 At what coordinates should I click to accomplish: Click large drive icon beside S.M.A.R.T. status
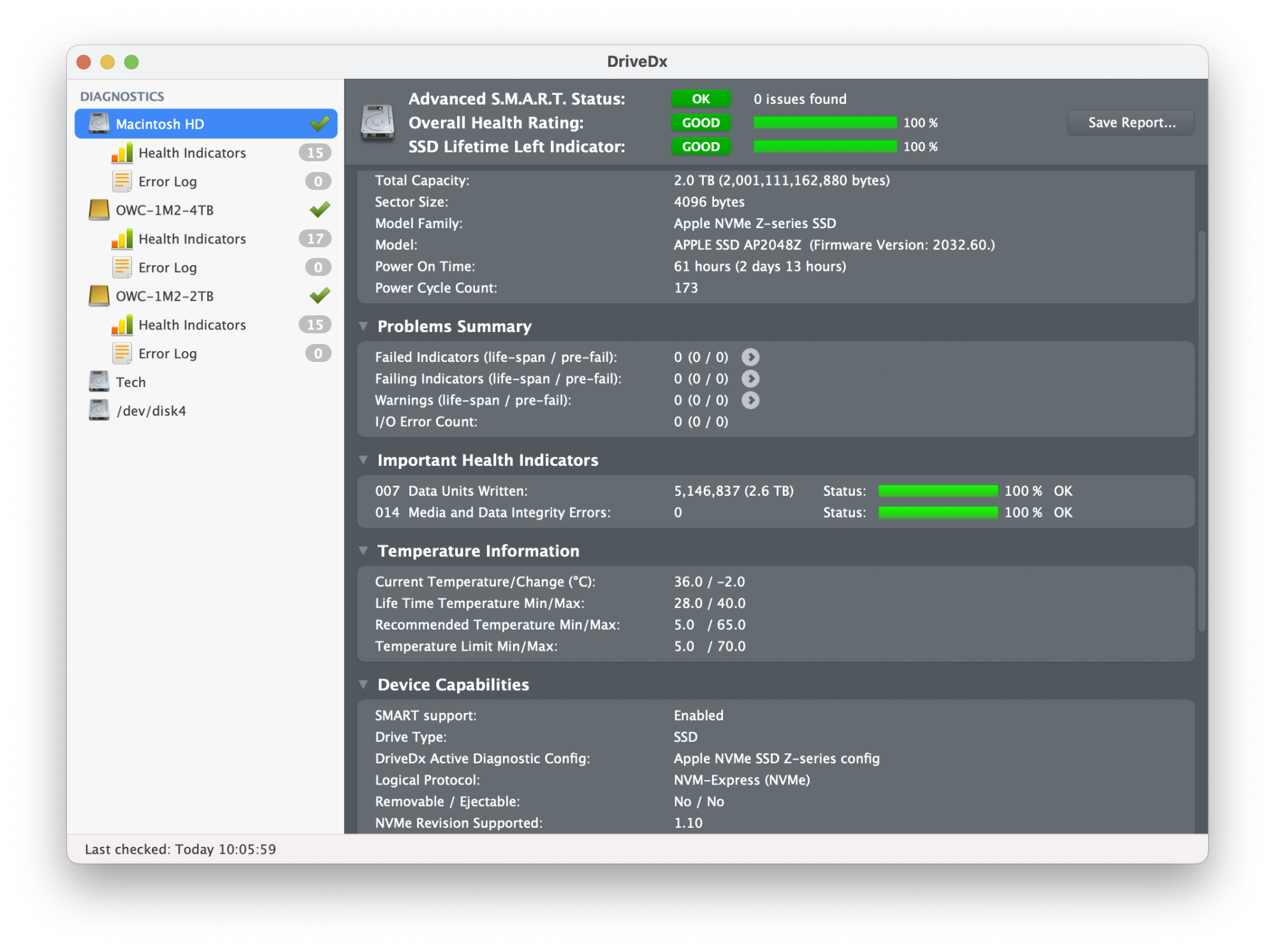coord(377,122)
